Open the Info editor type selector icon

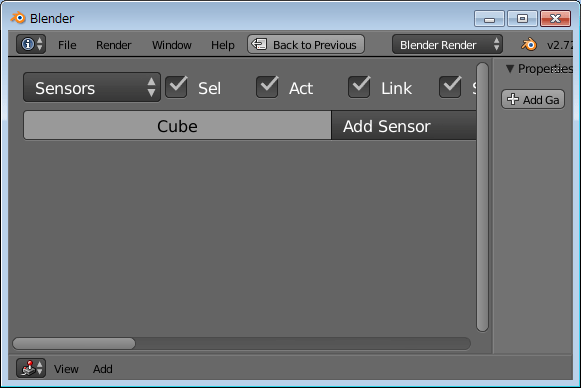tap(31, 44)
